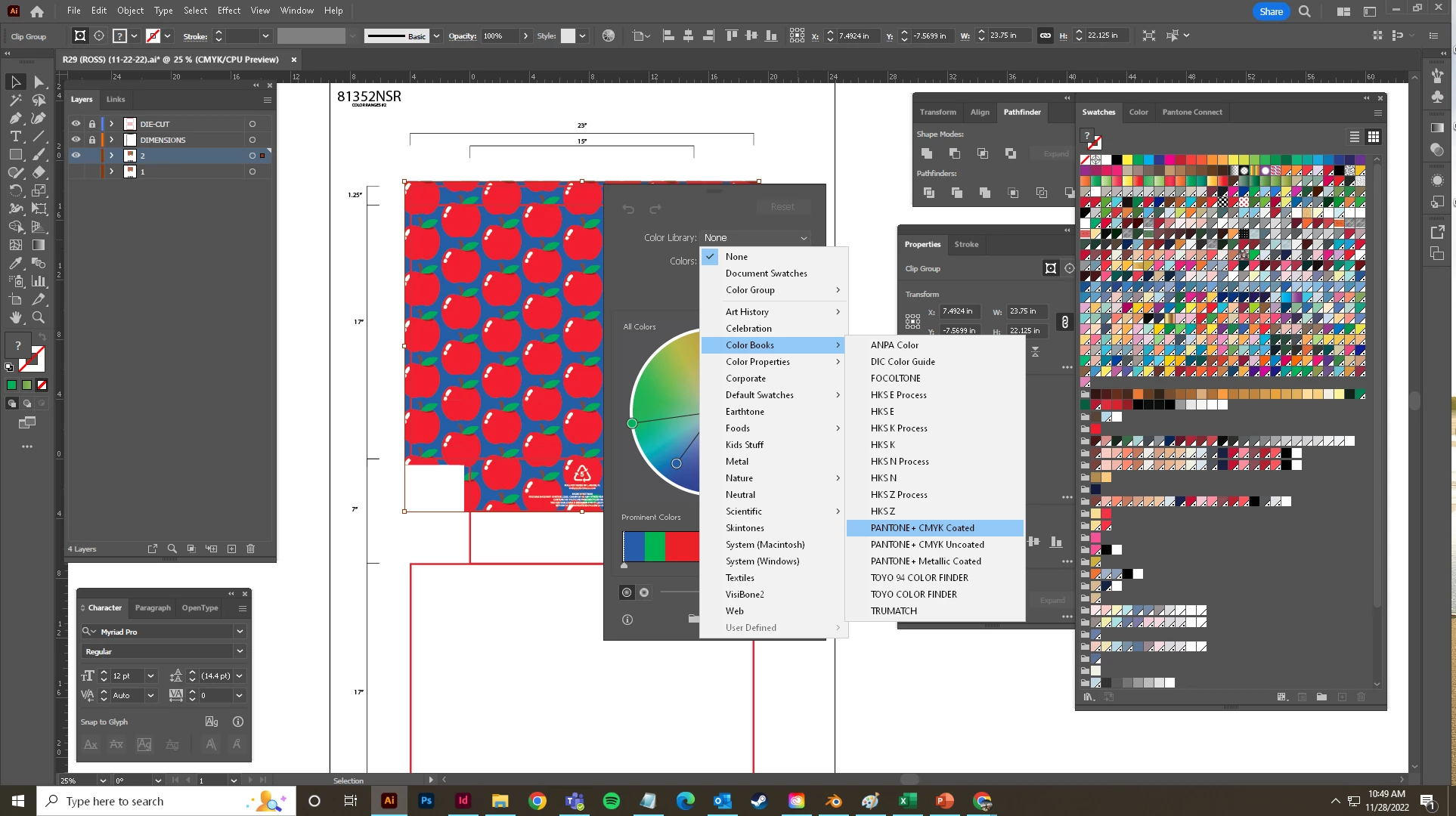Open Illustrator search magnifier icon
This screenshot has width=1456, height=816.
(1305, 11)
